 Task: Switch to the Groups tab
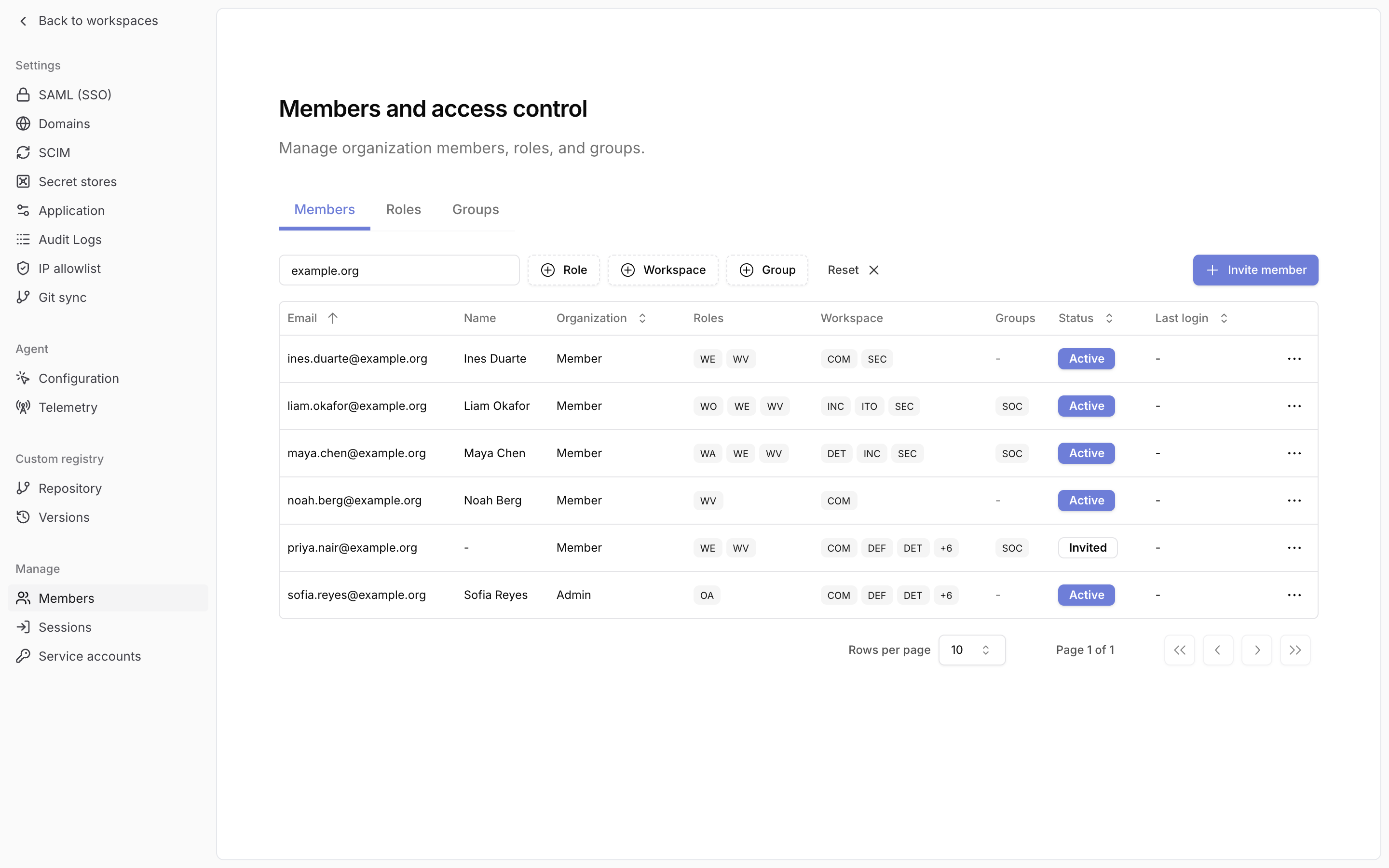click(475, 210)
